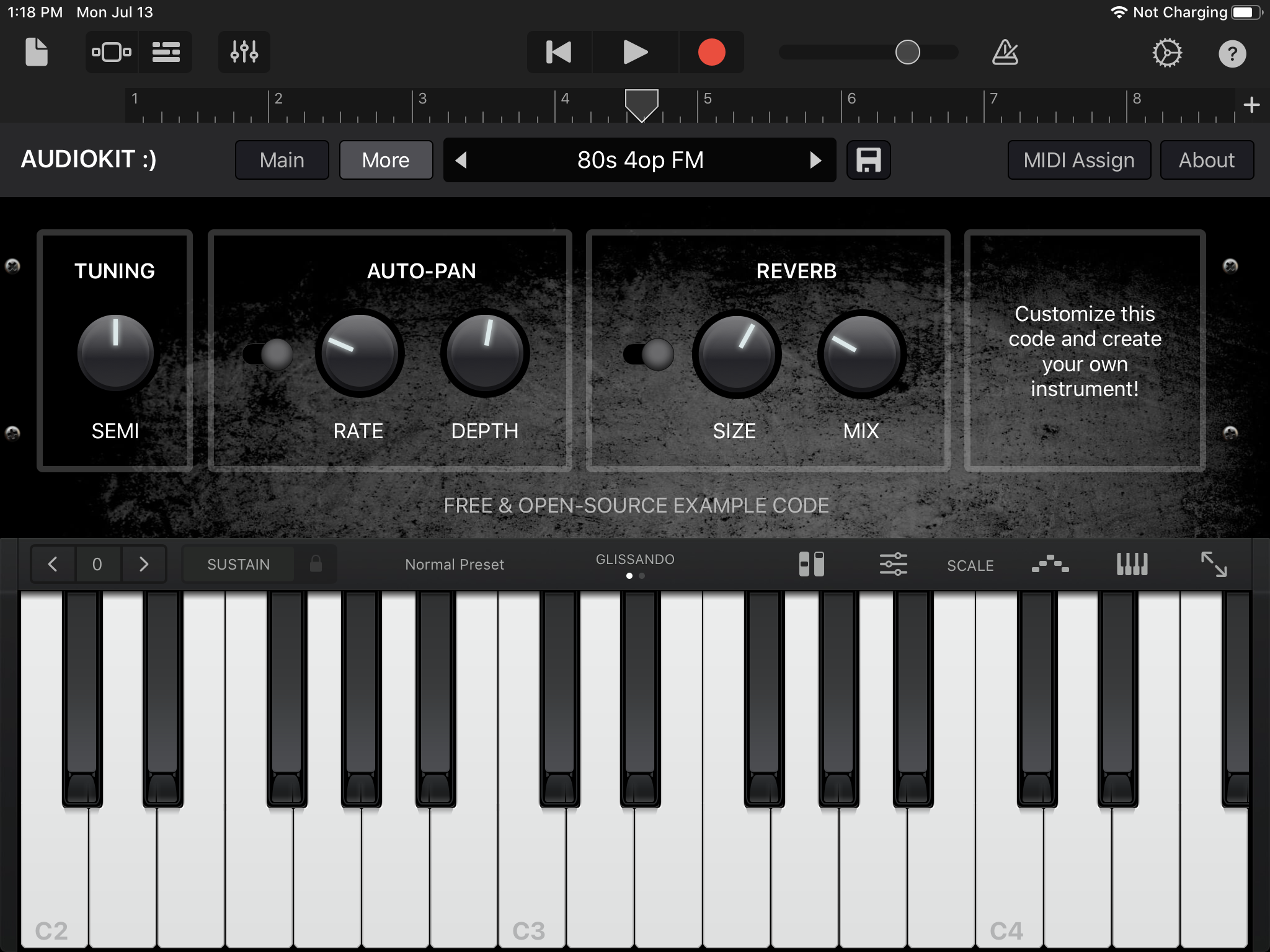Save the current preset with disk icon

click(868, 160)
